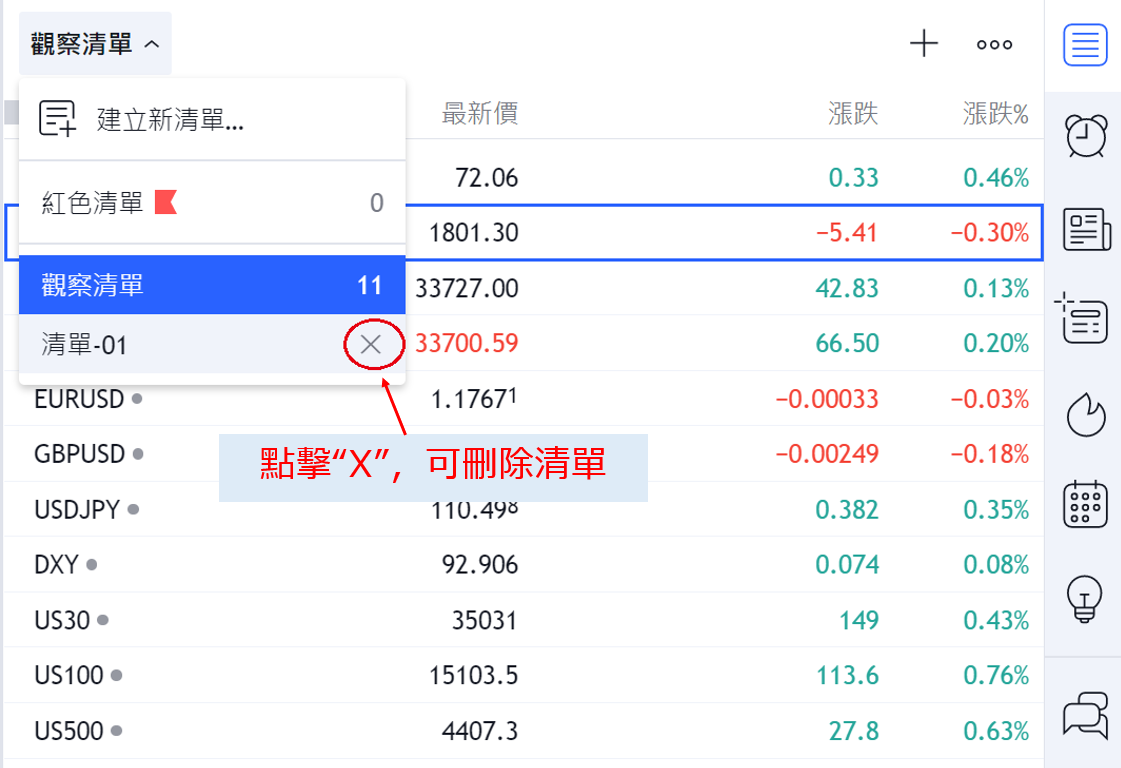Open the three-dot more options menu
The width and height of the screenshot is (1121, 768).
[x=994, y=44]
